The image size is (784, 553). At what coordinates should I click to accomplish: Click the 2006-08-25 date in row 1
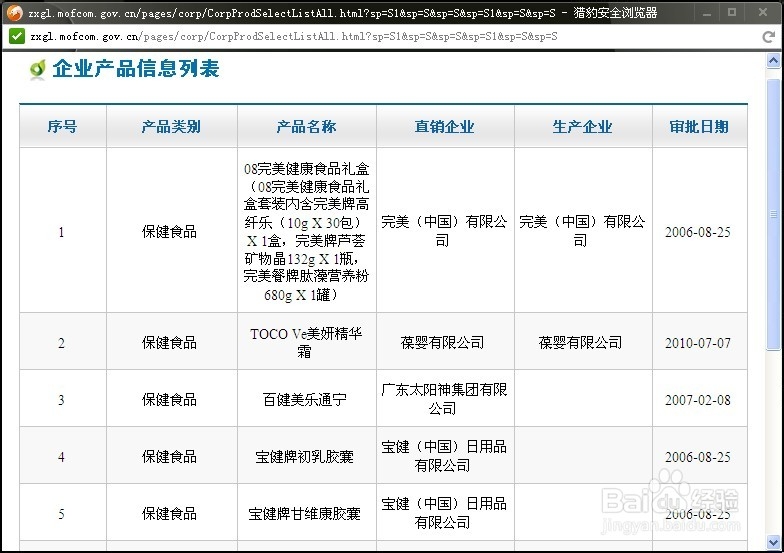click(x=698, y=232)
